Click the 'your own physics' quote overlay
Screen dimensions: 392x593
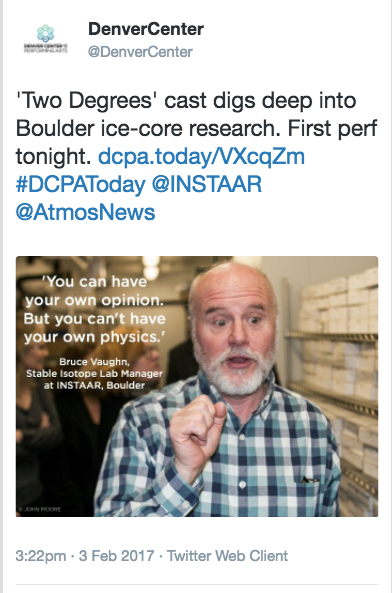tap(95, 309)
